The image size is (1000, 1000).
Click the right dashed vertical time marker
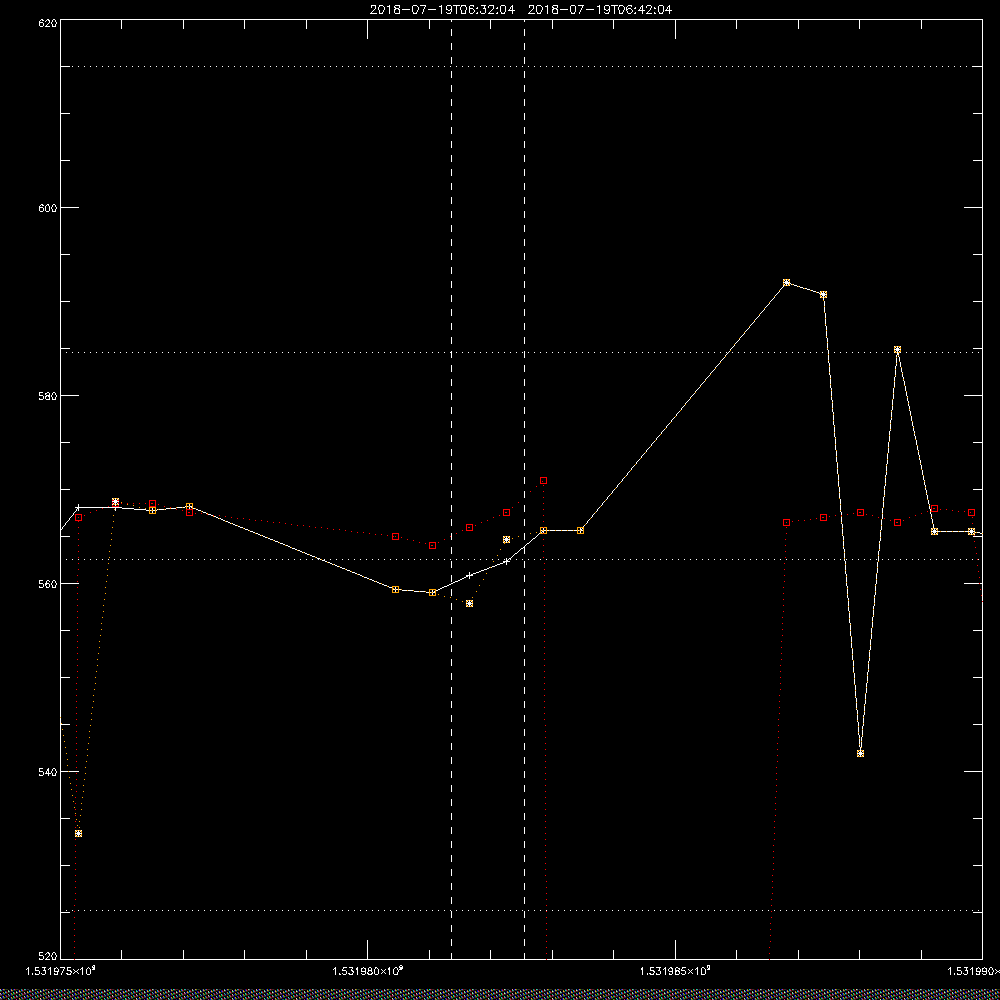click(x=525, y=490)
